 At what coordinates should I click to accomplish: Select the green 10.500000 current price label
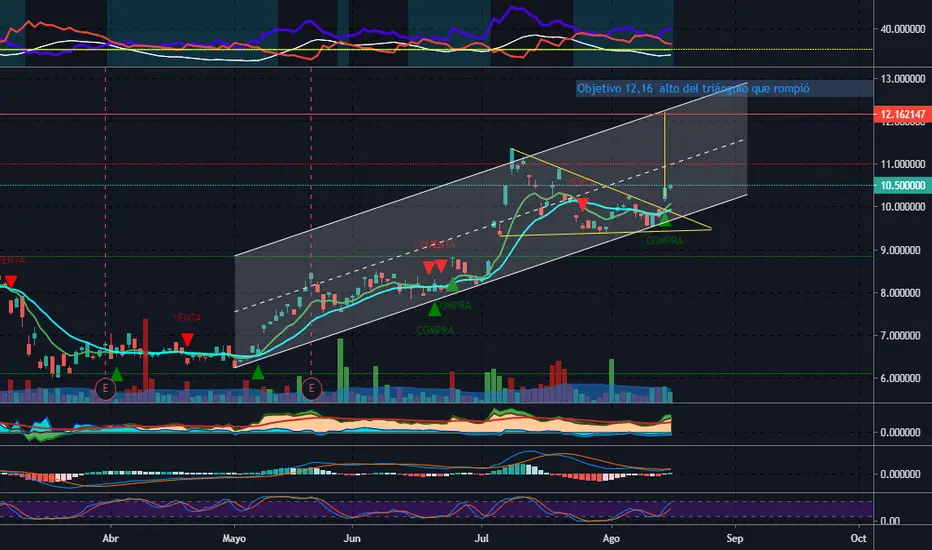[x=902, y=186]
